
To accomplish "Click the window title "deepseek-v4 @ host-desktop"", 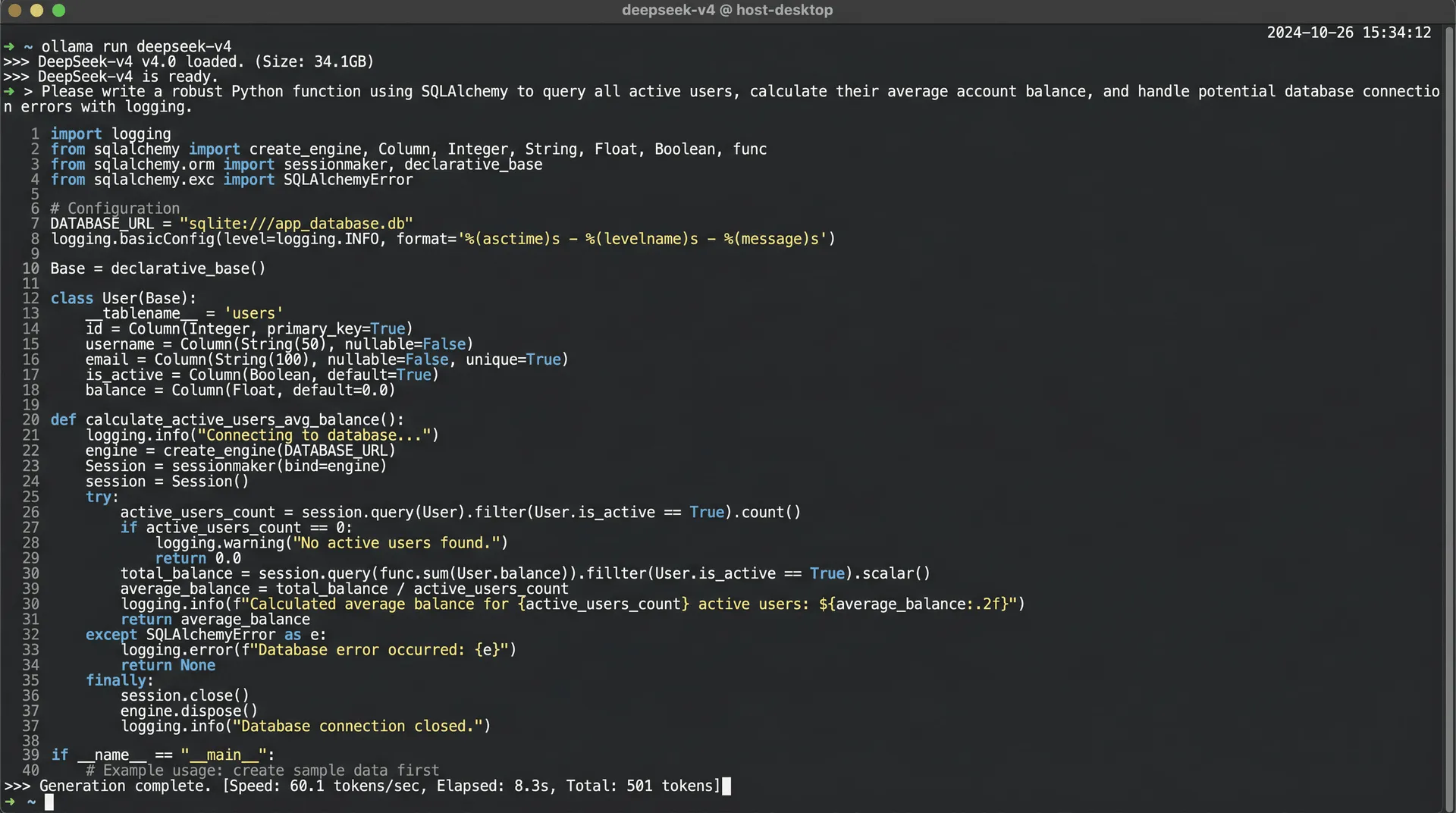I will coord(727,11).
